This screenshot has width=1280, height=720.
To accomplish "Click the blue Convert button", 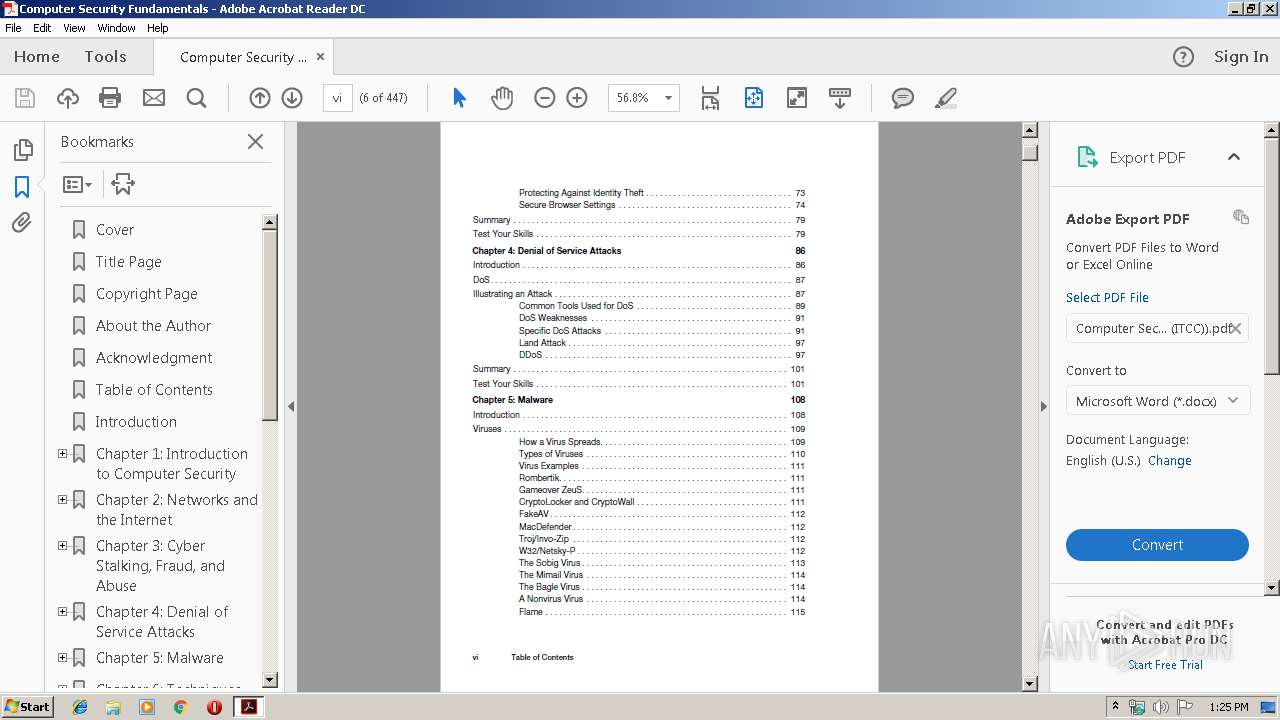I will 1157,545.
